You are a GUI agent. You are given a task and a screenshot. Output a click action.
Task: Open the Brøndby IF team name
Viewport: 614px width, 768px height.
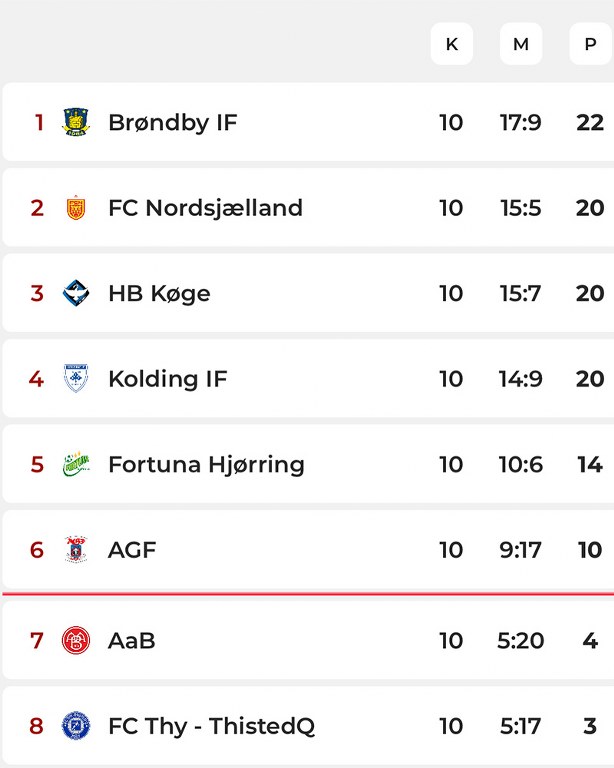[172, 122]
